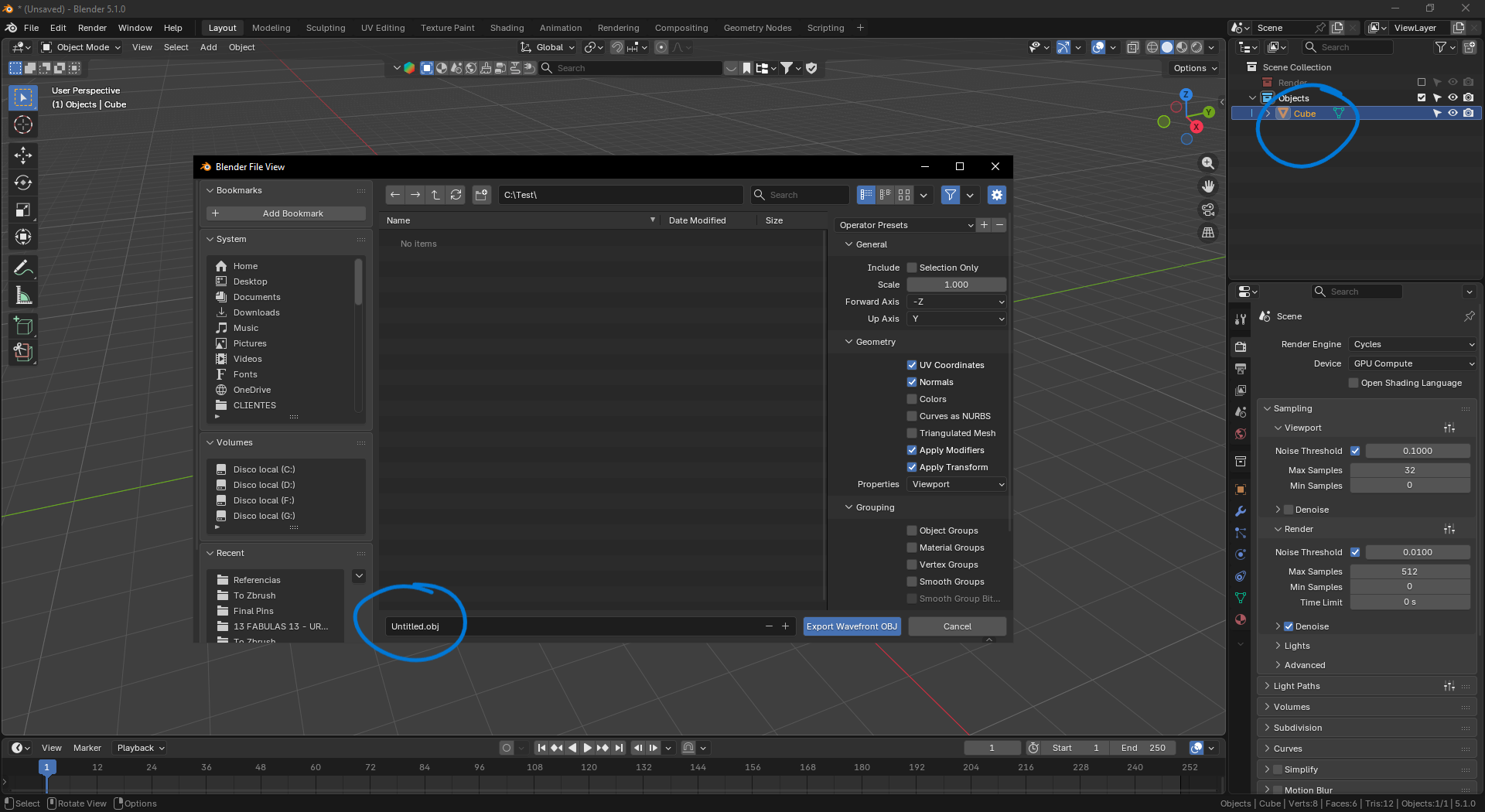Switch to the Sculpting workspace tab

click(x=326, y=28)
